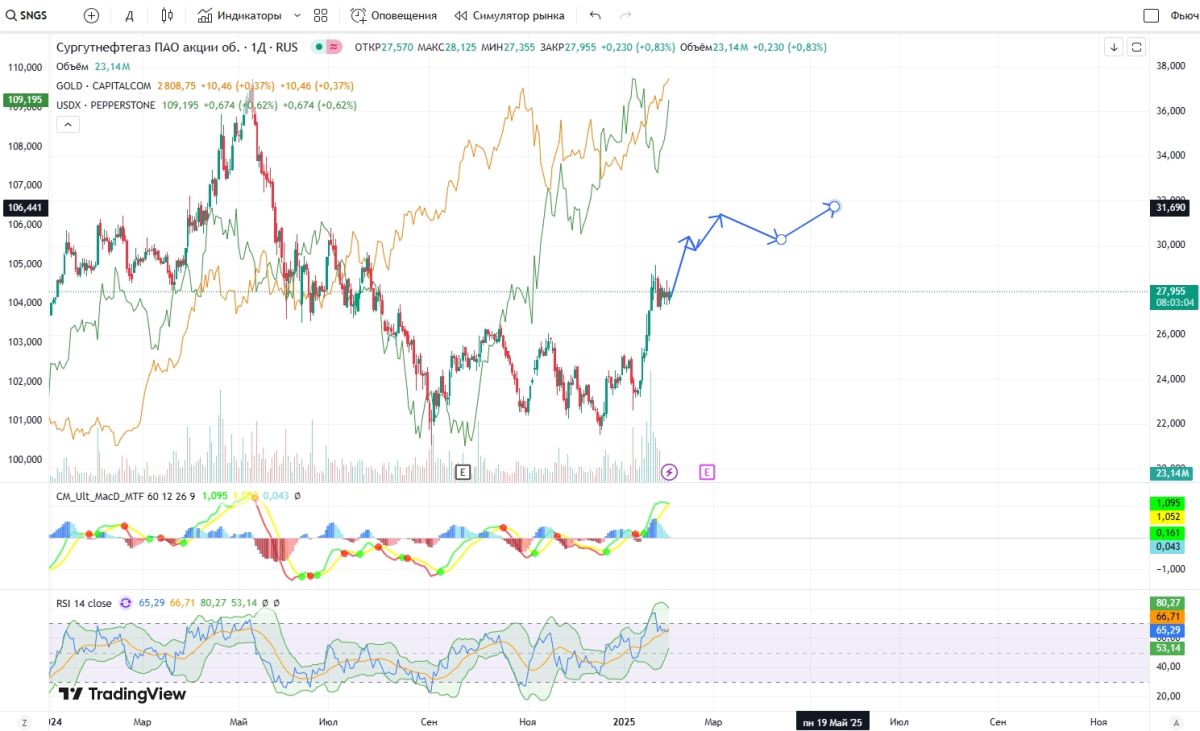This screenshot has height=731, width=1200.
Task: Click 2025 on time axis
Action: [625, 721]
